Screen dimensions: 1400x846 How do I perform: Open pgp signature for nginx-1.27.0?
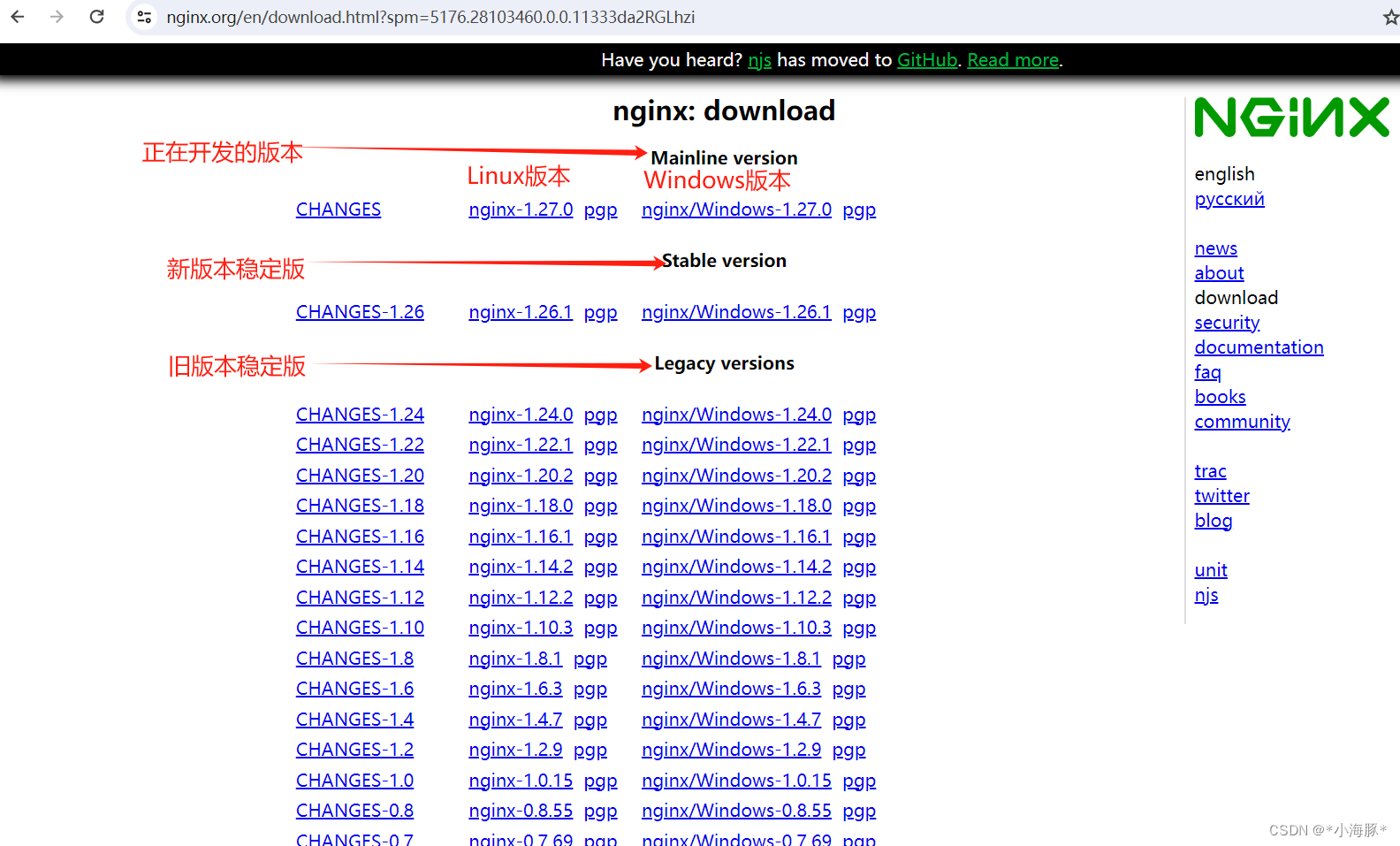point(600,210)
